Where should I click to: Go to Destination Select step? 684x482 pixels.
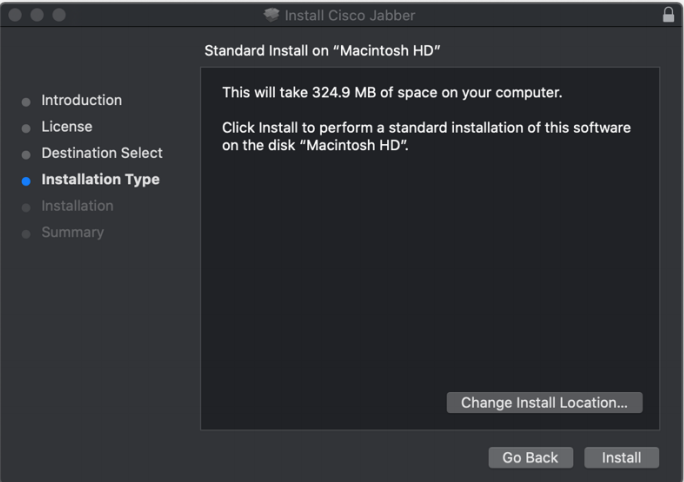[x=102, y=153]
